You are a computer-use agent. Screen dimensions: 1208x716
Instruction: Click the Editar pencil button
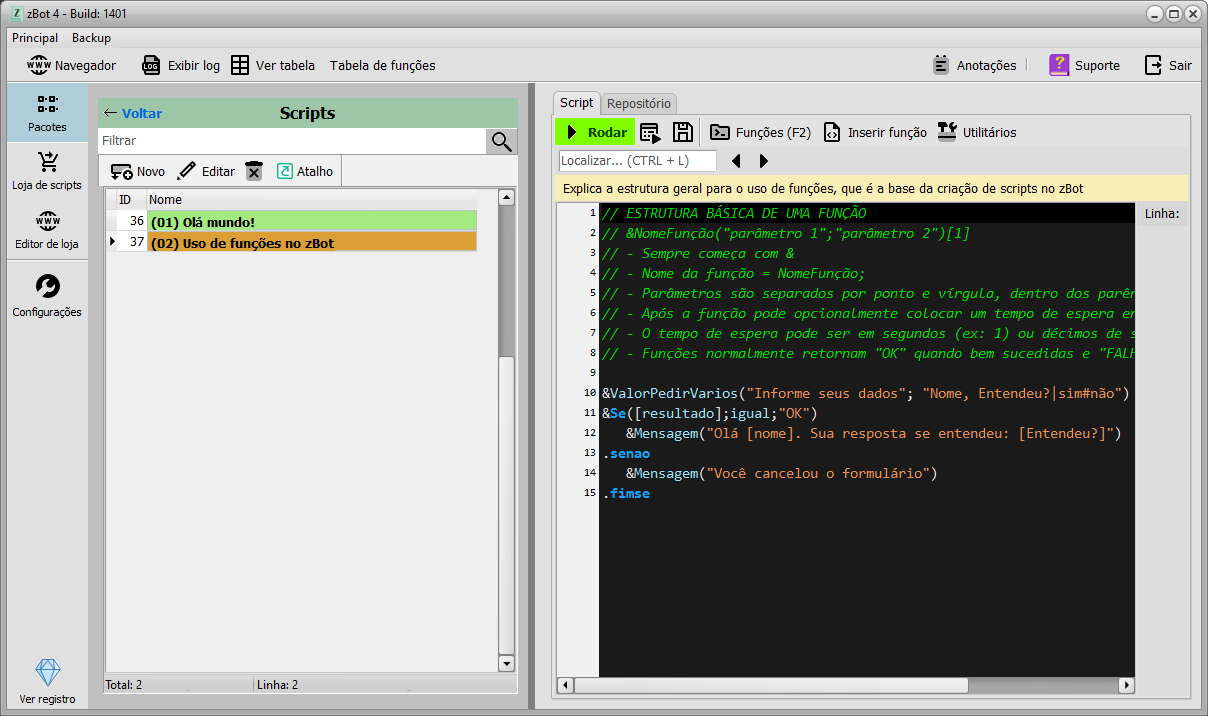206,172
